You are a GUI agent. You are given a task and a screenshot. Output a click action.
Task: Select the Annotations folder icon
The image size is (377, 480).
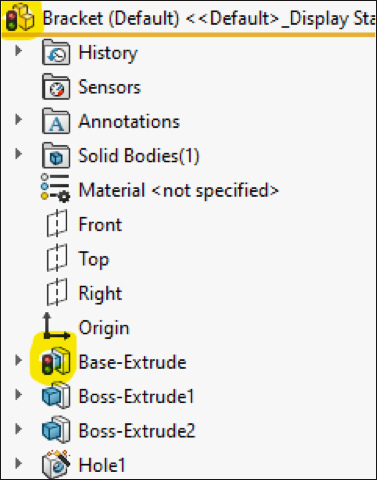pos(56,121)
